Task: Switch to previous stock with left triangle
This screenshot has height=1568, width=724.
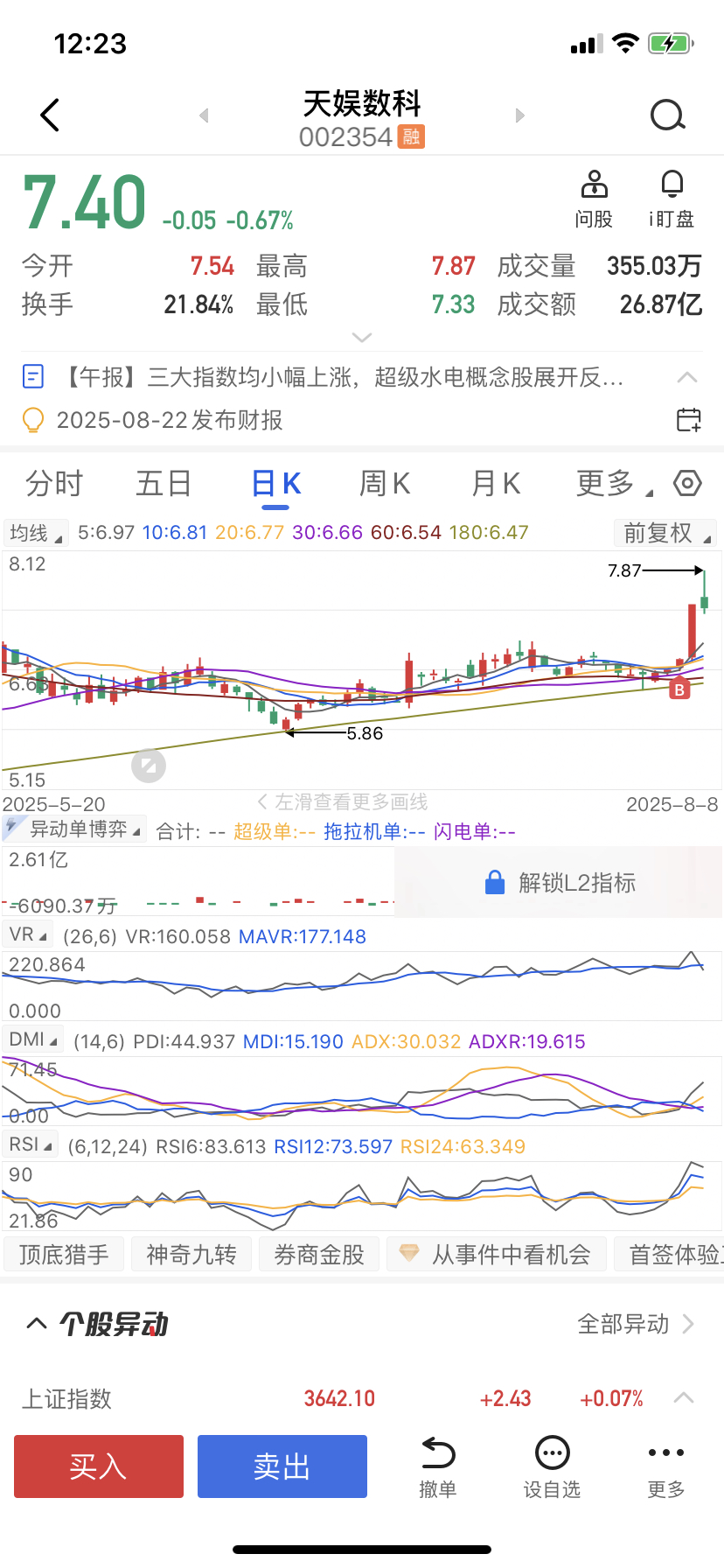Action: click(204, 115)
